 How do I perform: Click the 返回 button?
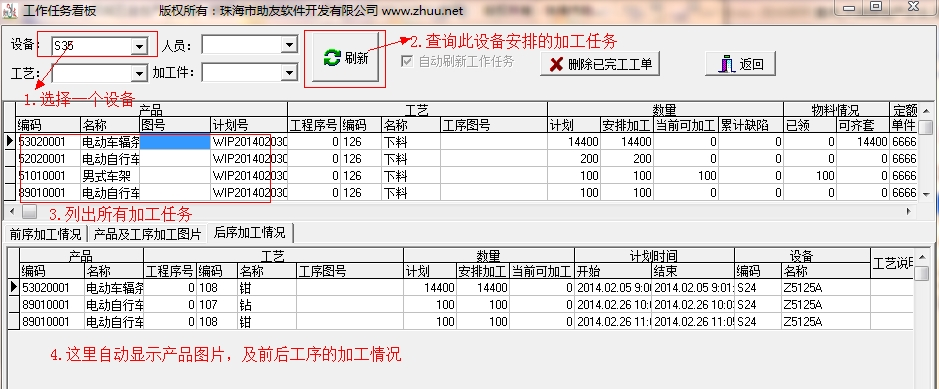(740, 63)
